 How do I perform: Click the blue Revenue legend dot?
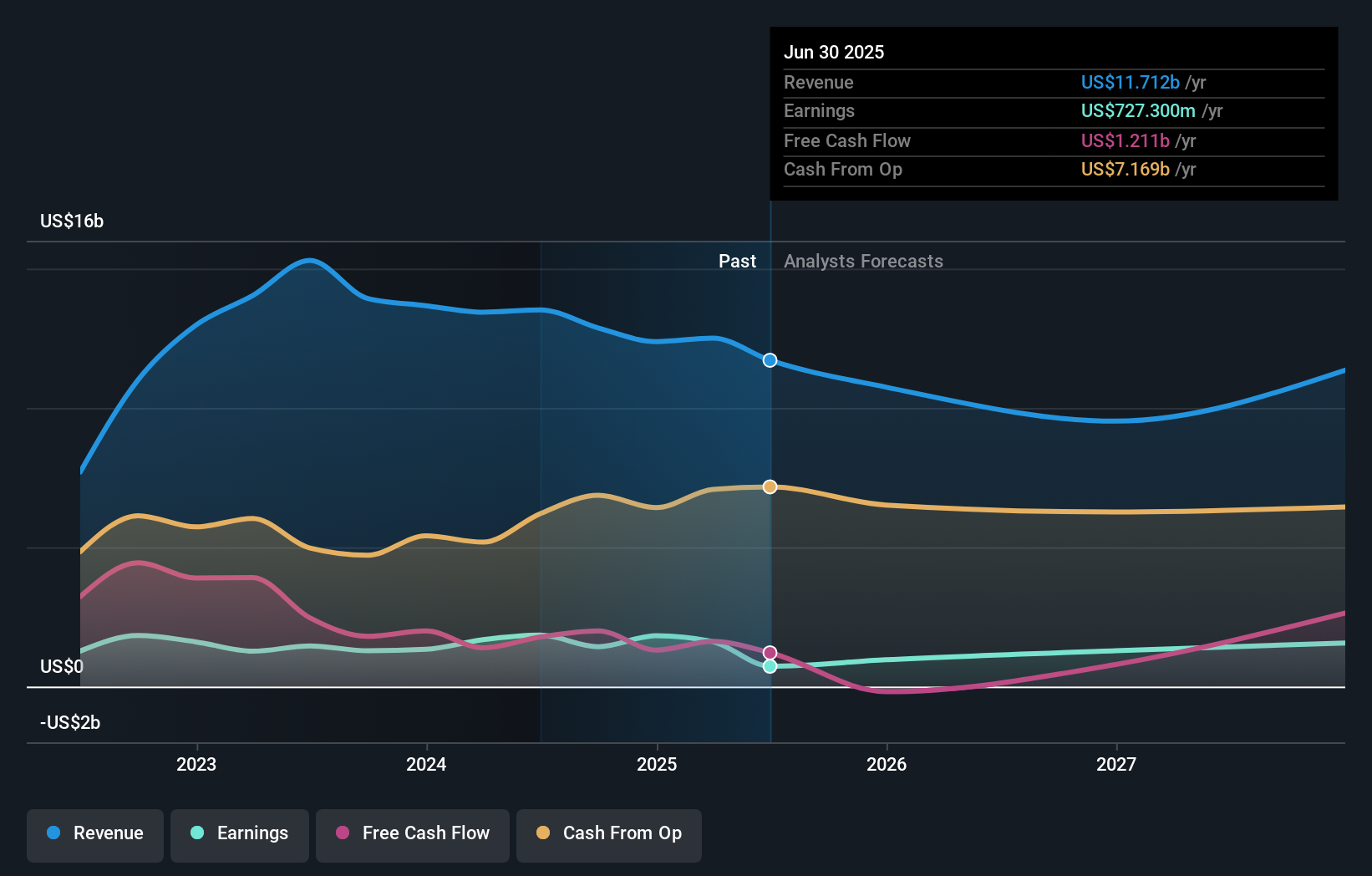(53, 833)
